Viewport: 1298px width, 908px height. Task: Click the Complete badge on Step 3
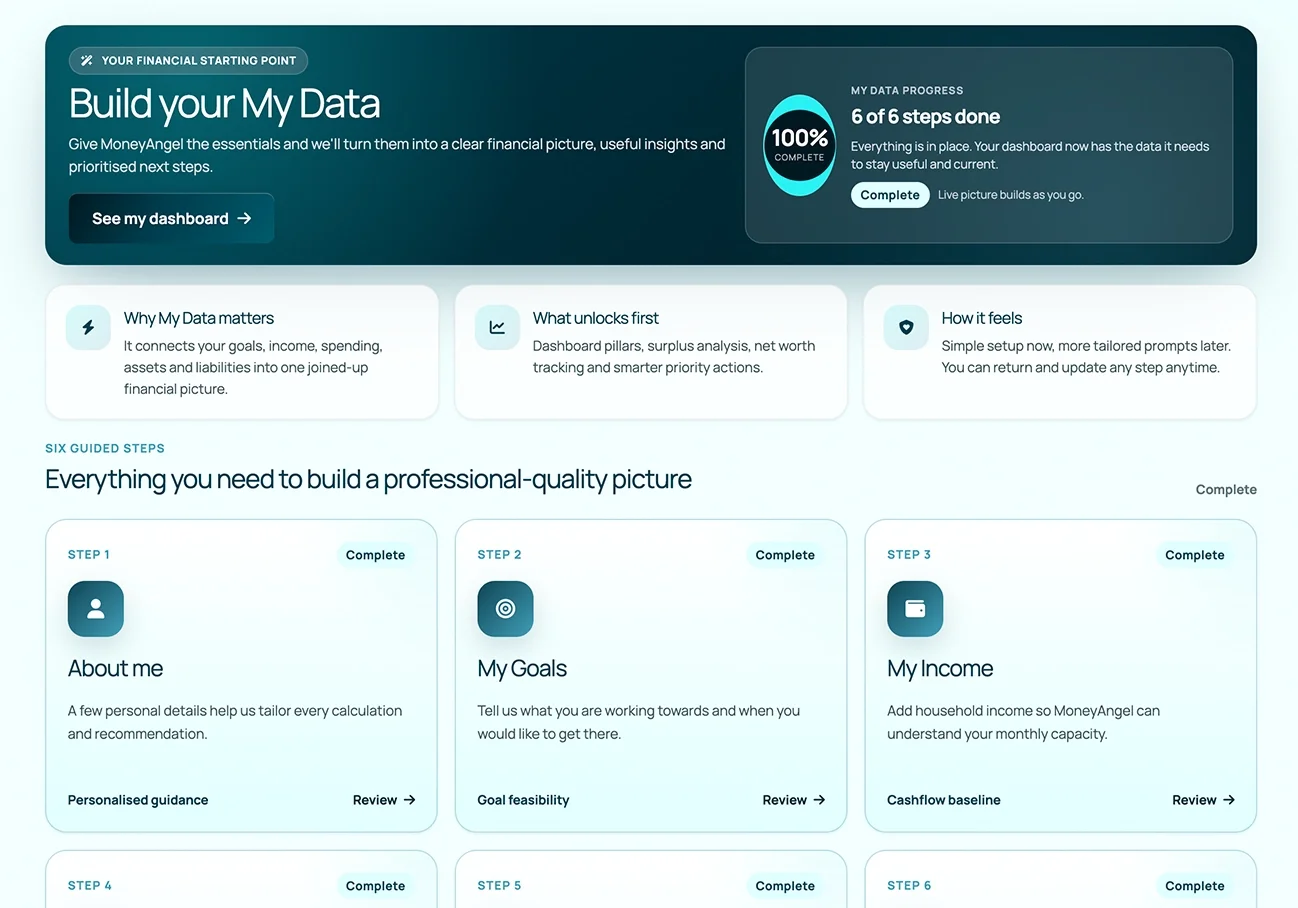click(1195, 555)
